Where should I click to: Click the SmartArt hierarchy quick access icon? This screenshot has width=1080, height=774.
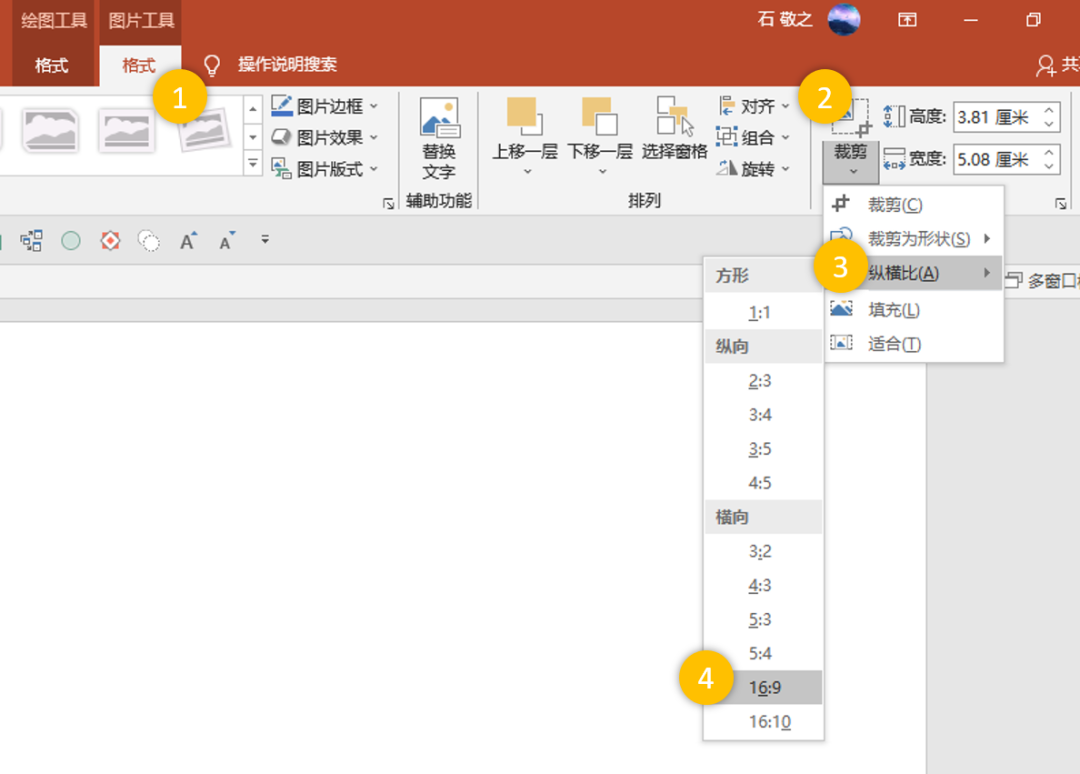tap(31, 241)
